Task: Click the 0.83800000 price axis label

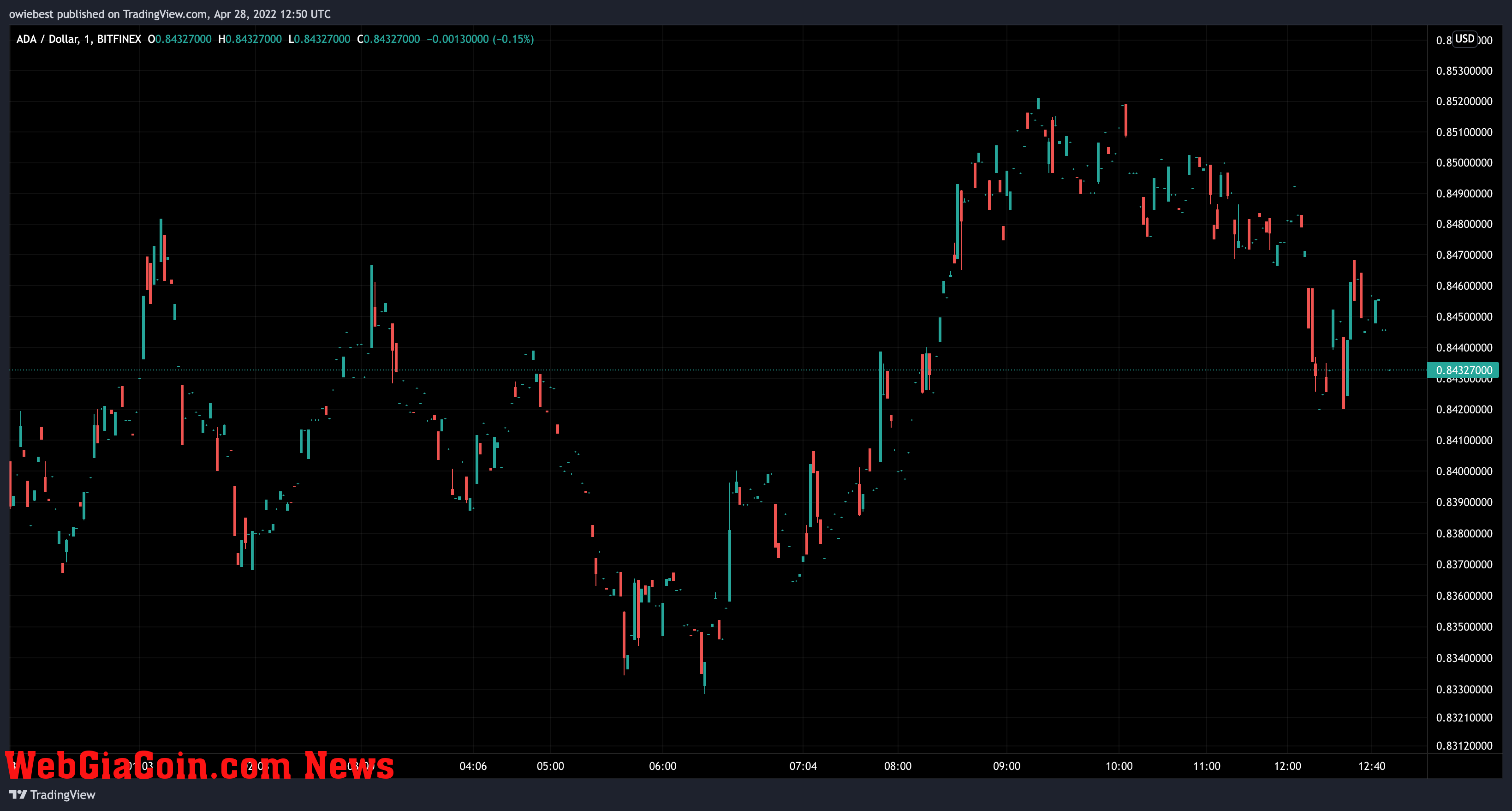Action: pos(1464,533)
